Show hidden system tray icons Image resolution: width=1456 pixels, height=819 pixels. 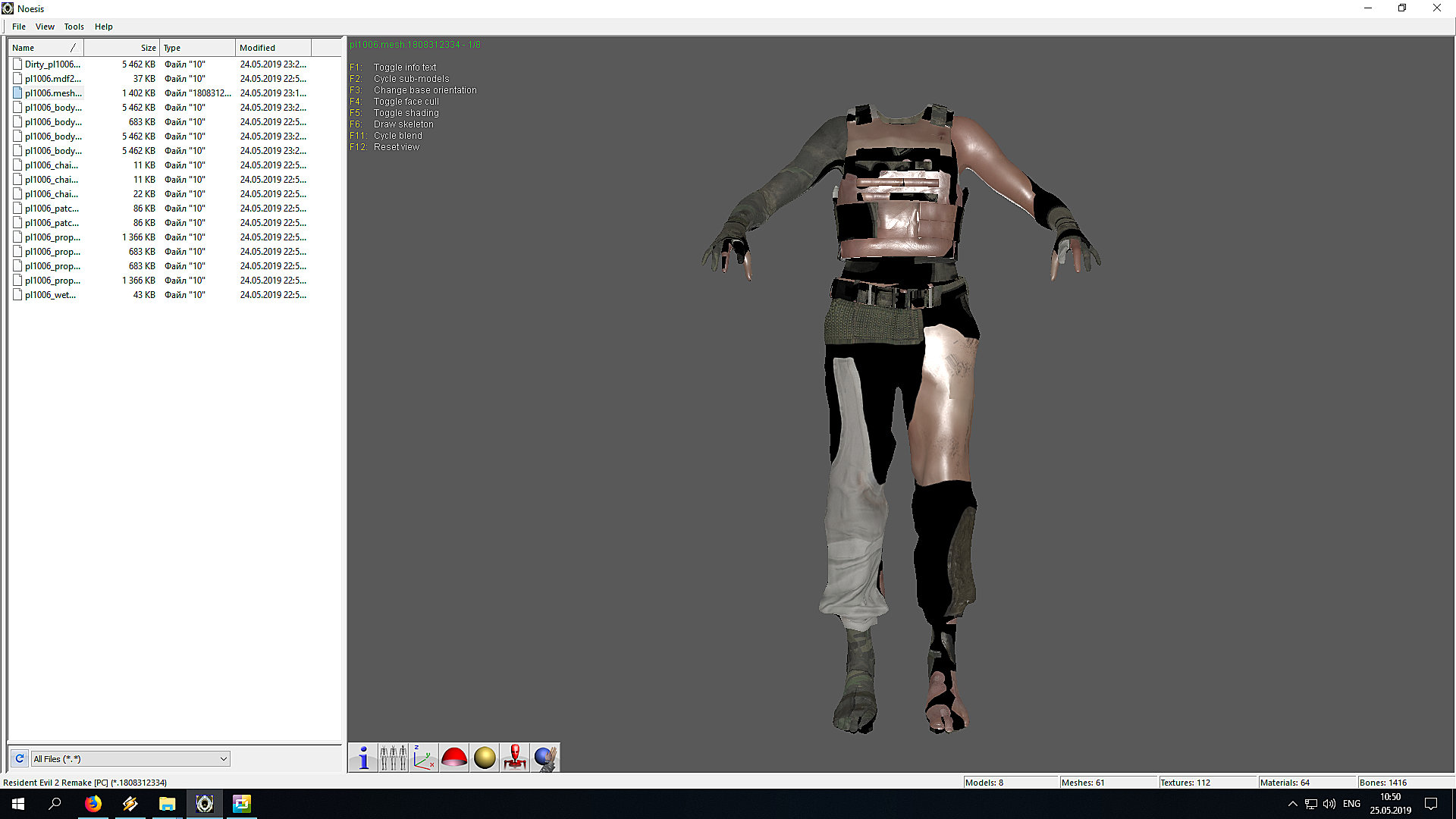coord(1292,804)
